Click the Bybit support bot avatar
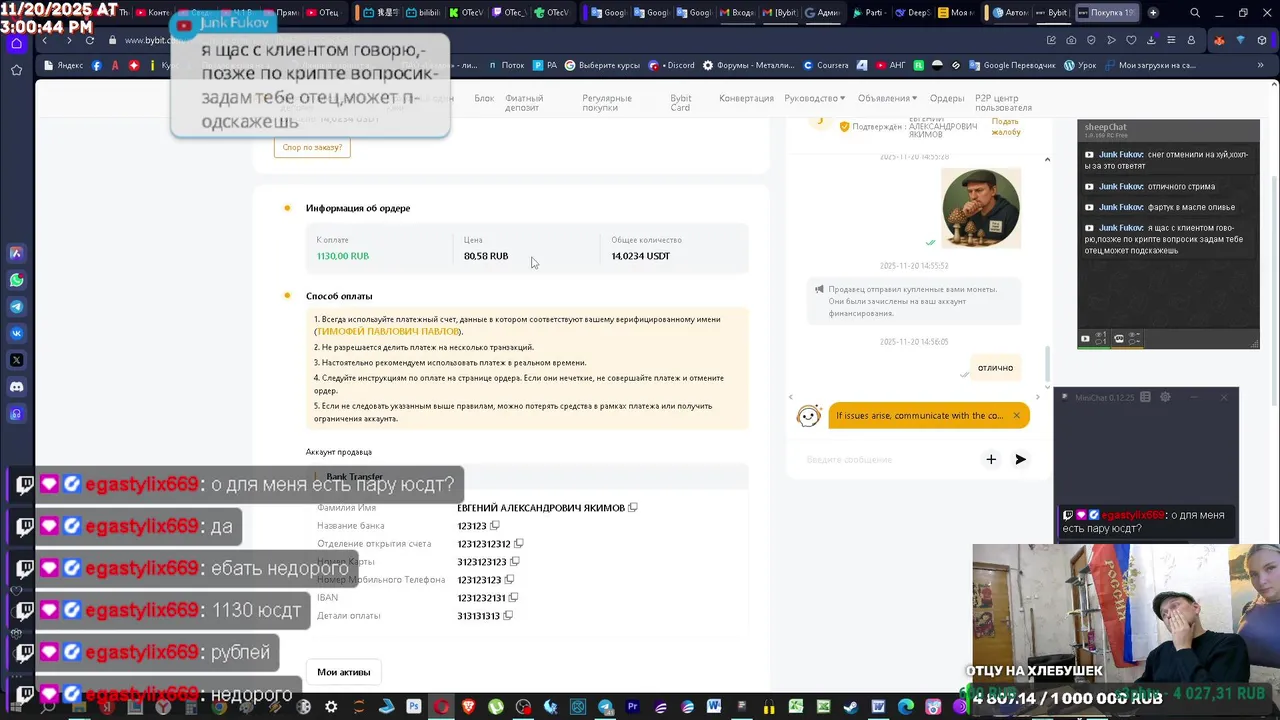This screenshot has width=1280, height=720. click(x=808, y=416)
